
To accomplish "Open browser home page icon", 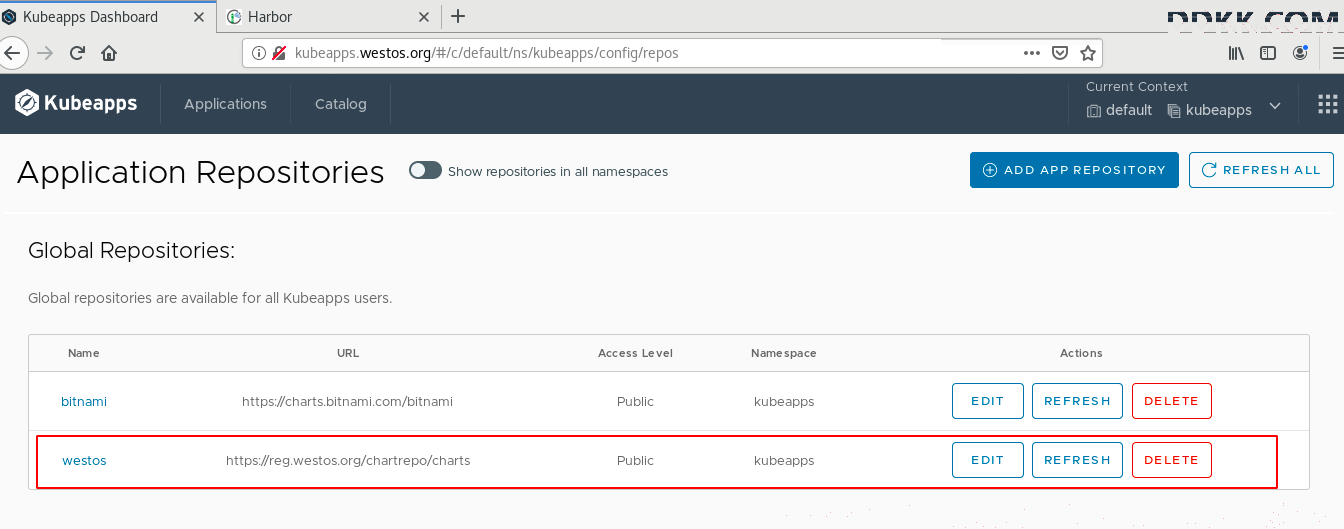I will [x=109, y=53].
